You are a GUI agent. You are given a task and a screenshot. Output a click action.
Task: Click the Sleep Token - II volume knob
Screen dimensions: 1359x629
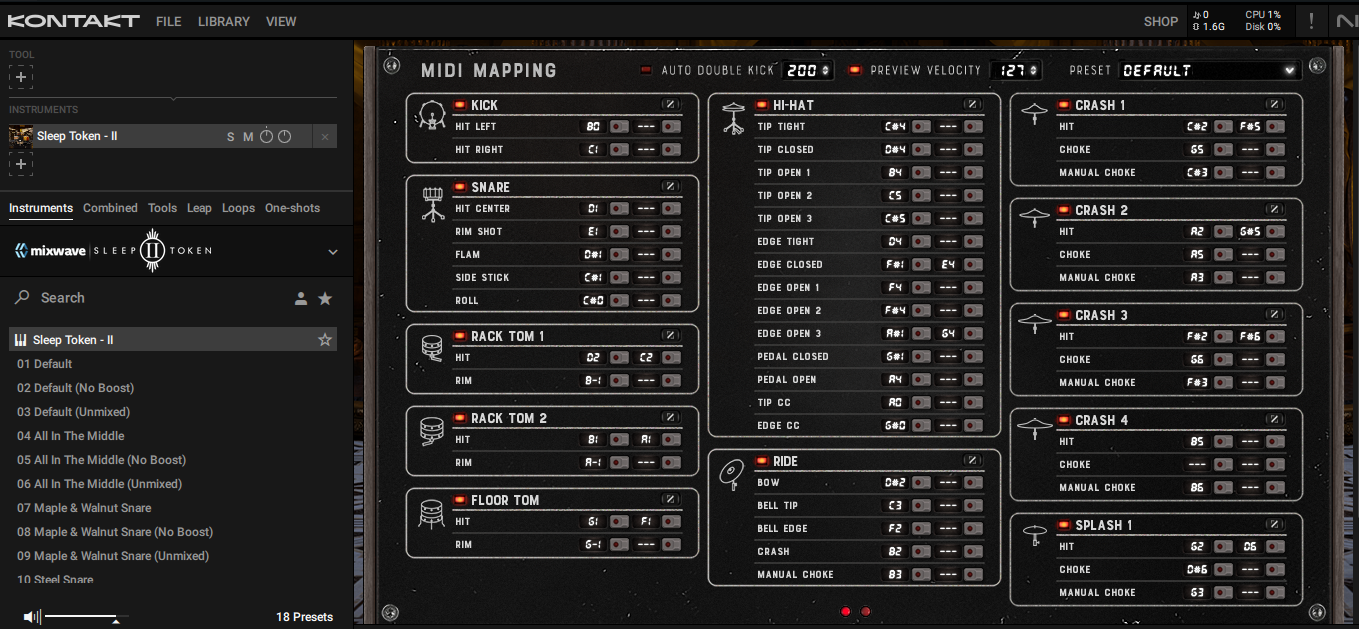[x=285, y=136]
